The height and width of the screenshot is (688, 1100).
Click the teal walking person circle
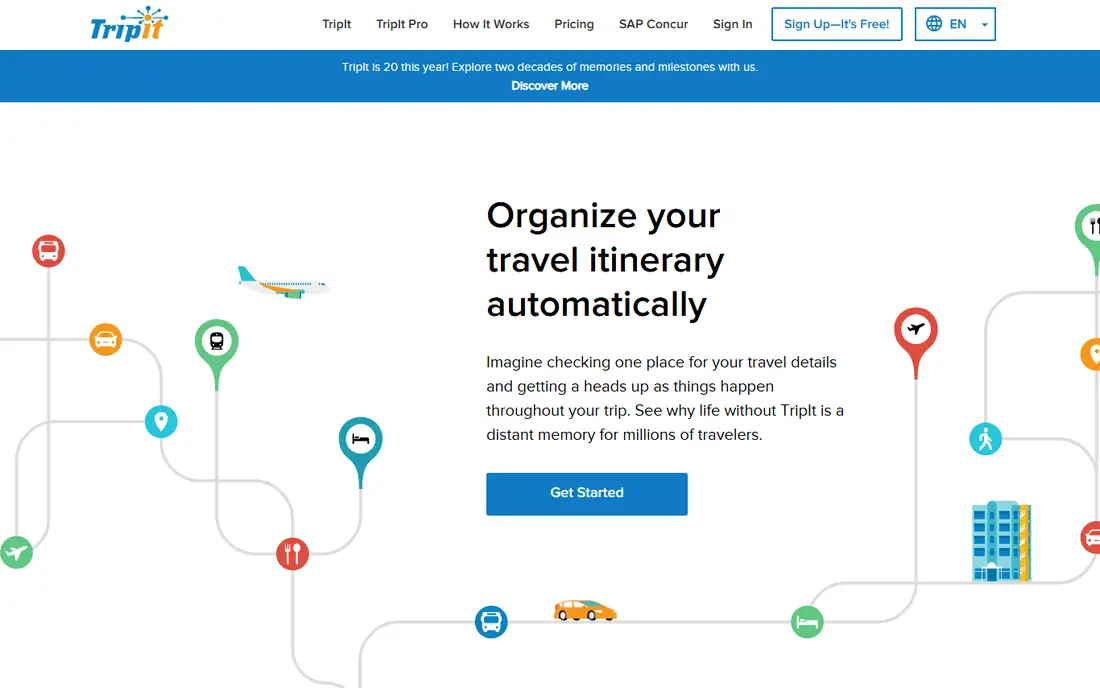(x=985, y=439)
